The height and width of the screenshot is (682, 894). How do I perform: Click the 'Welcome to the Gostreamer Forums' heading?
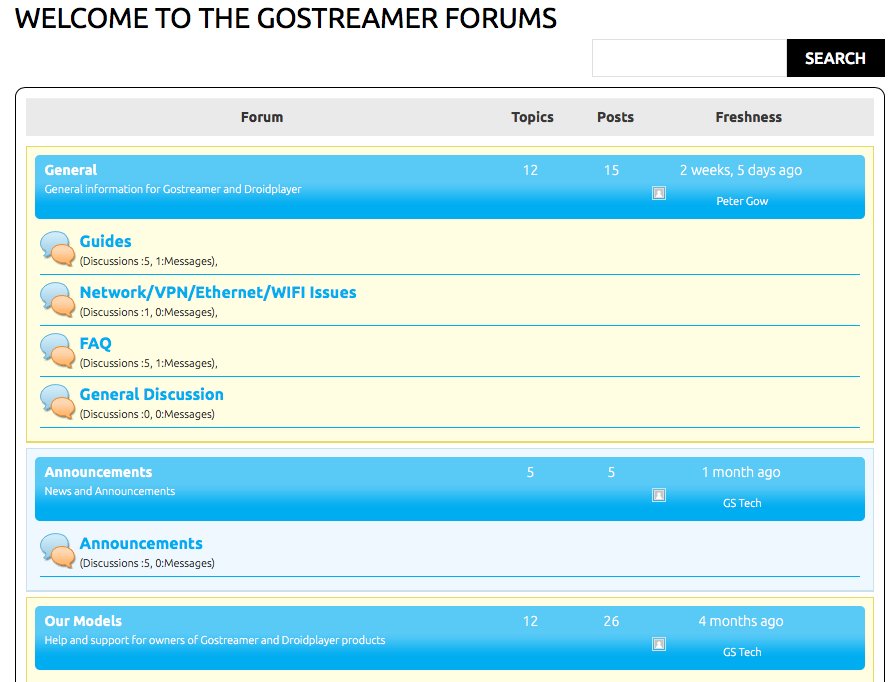coord(286,18)
